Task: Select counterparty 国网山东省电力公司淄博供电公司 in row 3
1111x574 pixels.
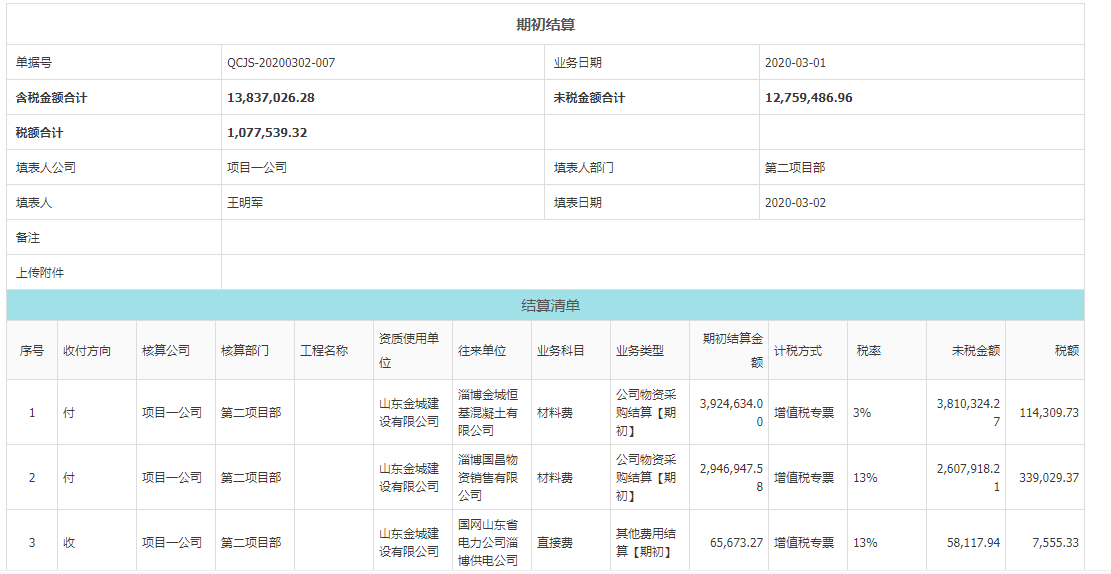Action: 487,543
